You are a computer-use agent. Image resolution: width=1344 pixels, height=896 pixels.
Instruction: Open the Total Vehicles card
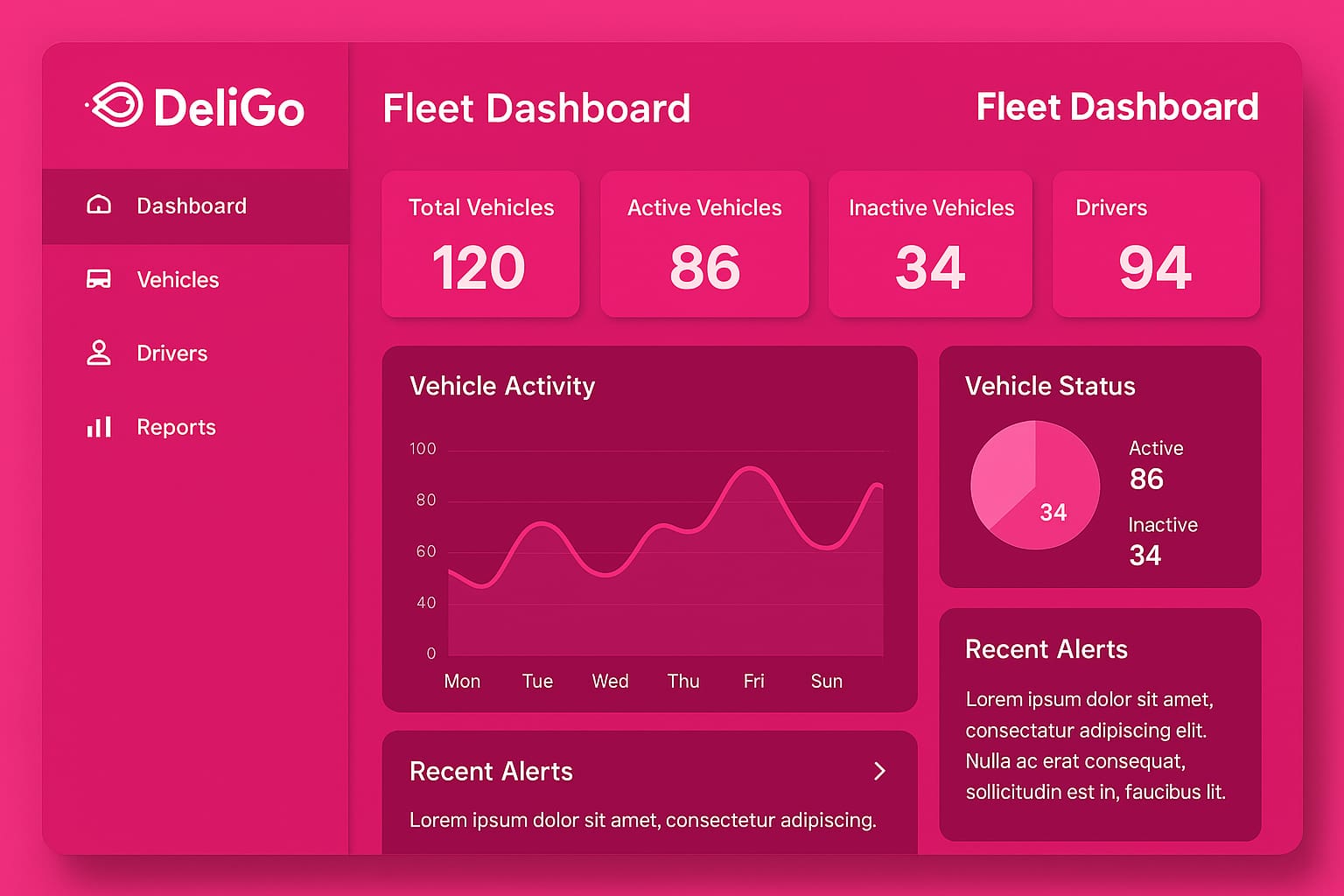[480, 245]
